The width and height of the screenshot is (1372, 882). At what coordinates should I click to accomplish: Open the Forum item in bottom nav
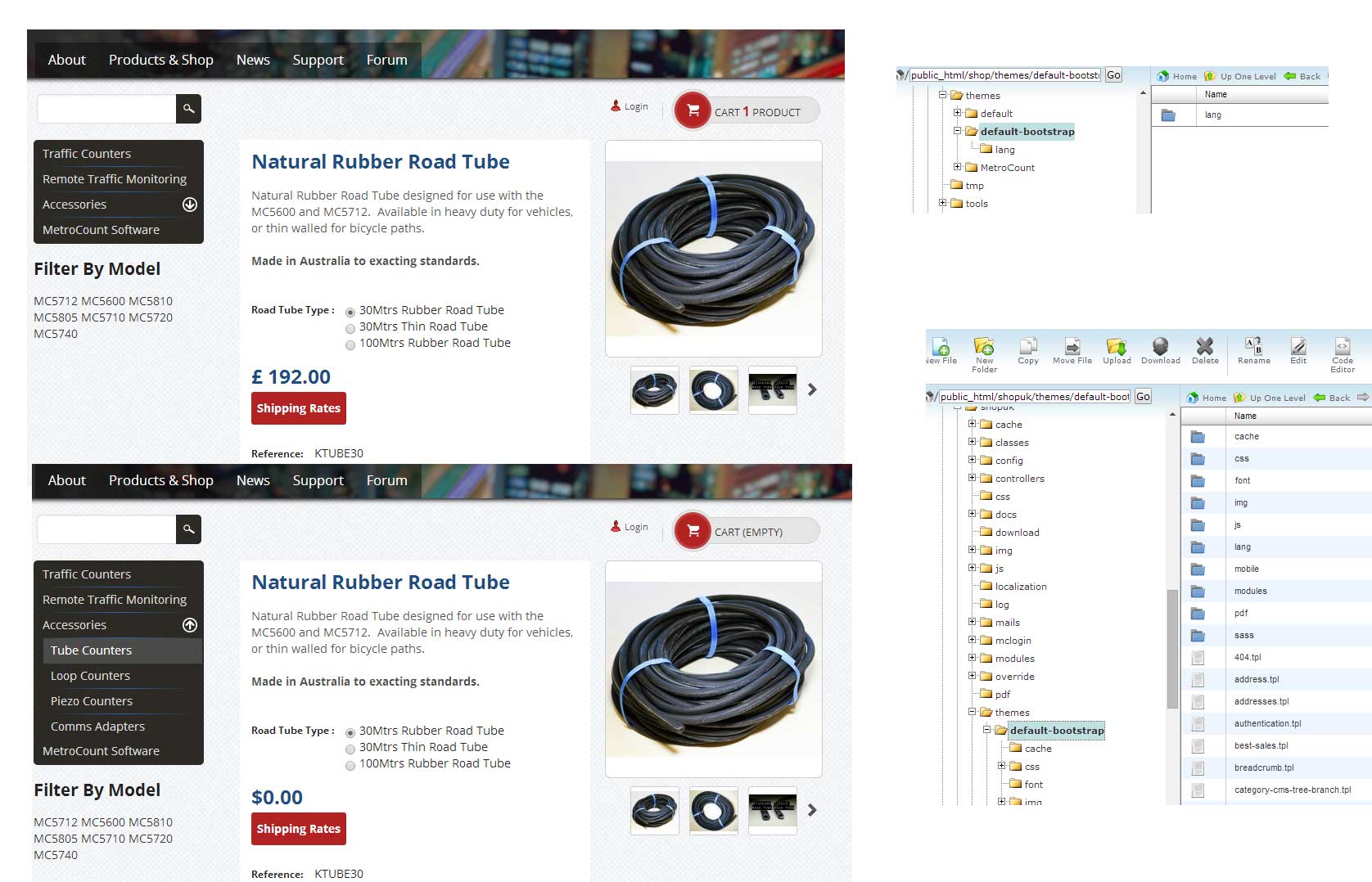click(386, 480)
